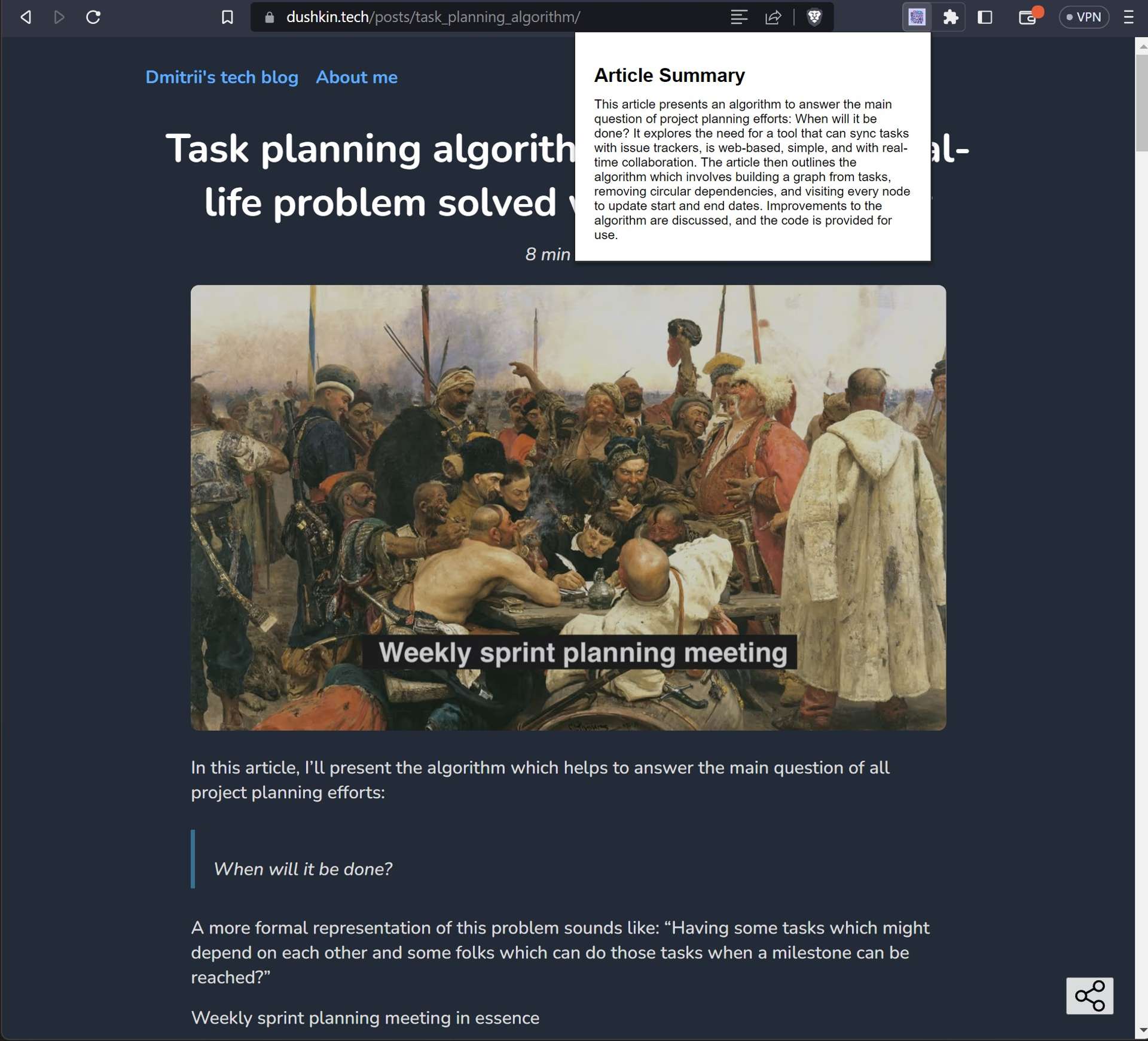Click the browser extensions puzzle icon

pos(950,17)
